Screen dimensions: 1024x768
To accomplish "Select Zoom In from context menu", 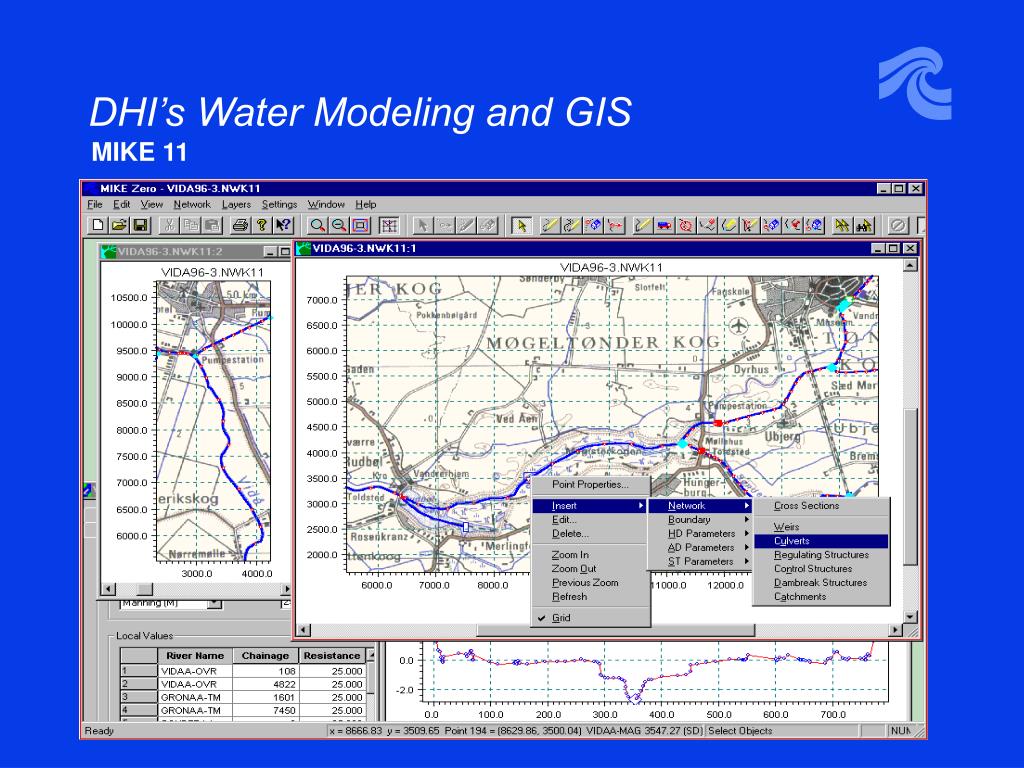I will (x=590, y=555).
